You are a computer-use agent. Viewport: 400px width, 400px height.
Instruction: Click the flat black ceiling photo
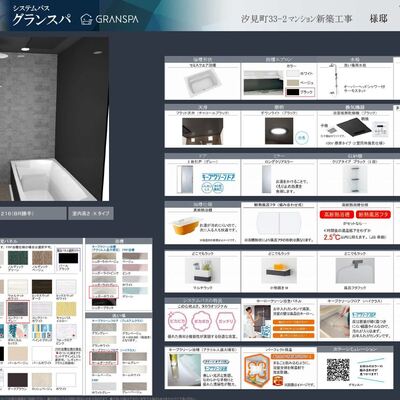[x=202, y=131]
